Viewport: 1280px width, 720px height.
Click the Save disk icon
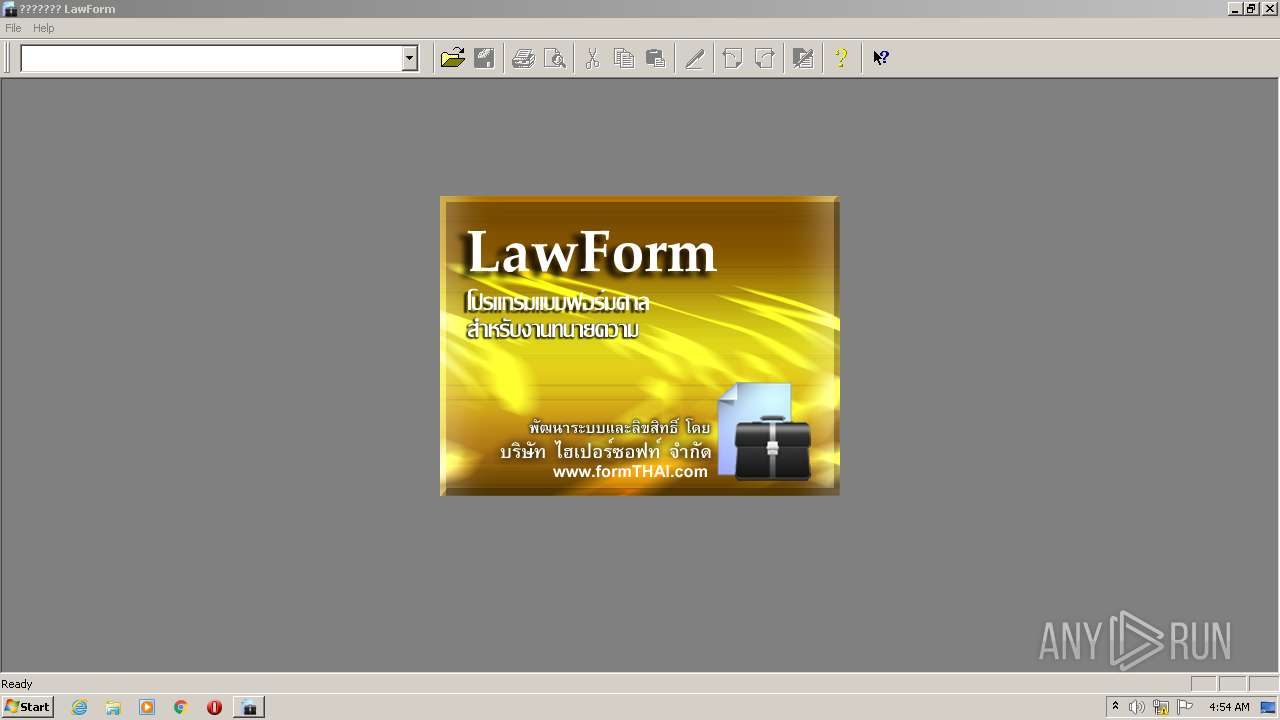pyautogui.click(x=484, y=58)
